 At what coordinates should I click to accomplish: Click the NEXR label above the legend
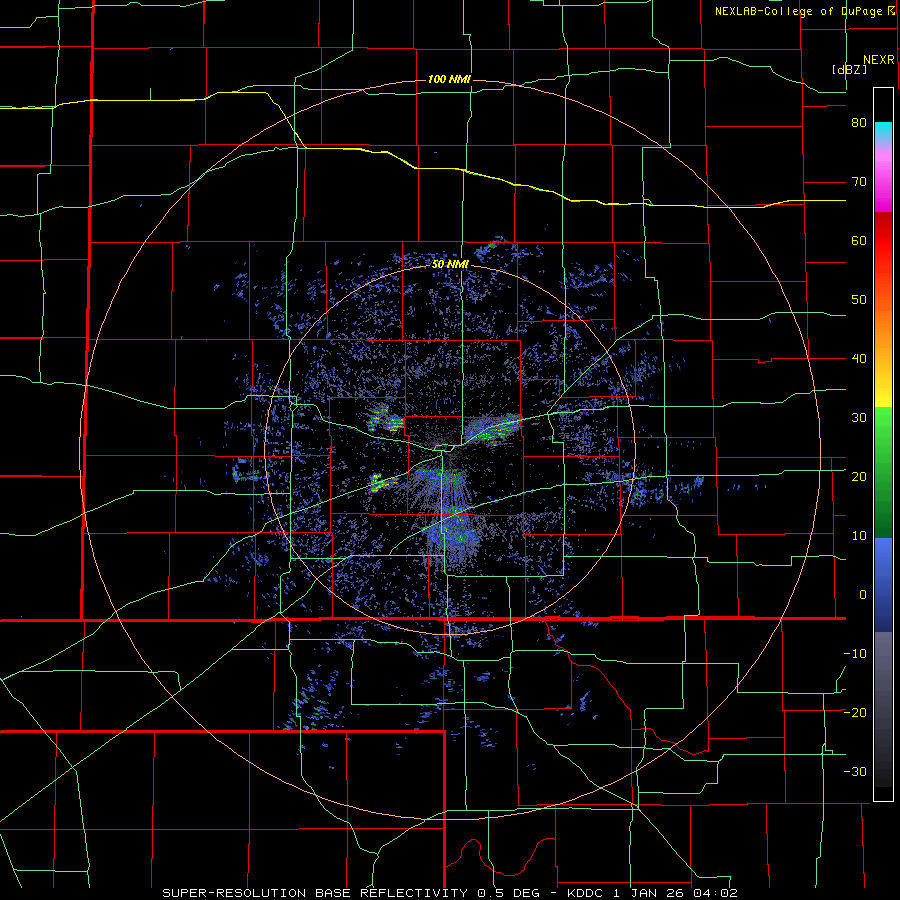878,60
